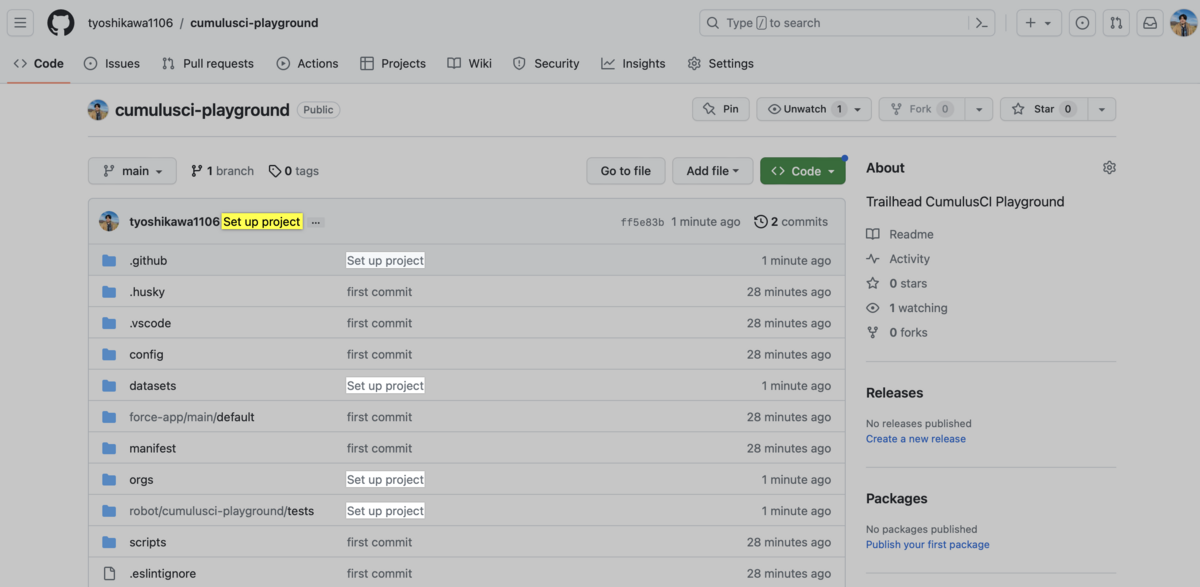Screen dimensions: 1200x587
Task: Click commit author avatar of tyoshikawa1106
Action: click(x=109, y=221)
